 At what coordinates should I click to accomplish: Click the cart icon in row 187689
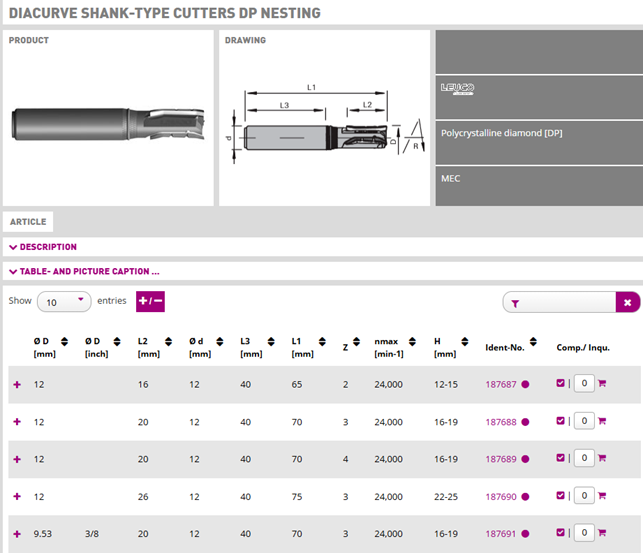(602, 458)
